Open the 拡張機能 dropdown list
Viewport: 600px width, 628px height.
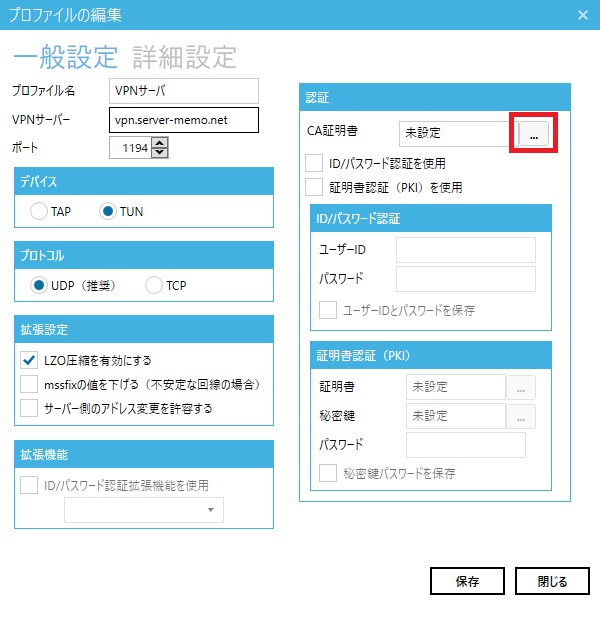[144, 510]
